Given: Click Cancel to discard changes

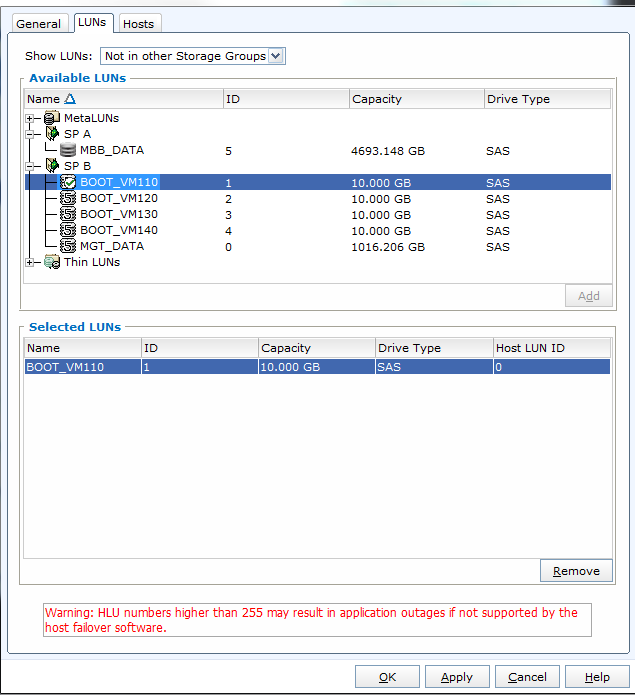Looking at the screenshot, I should point(527,677).
